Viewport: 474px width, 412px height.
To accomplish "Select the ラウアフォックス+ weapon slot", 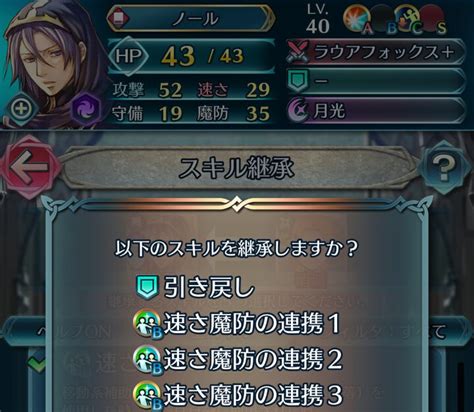I will 376,52.
